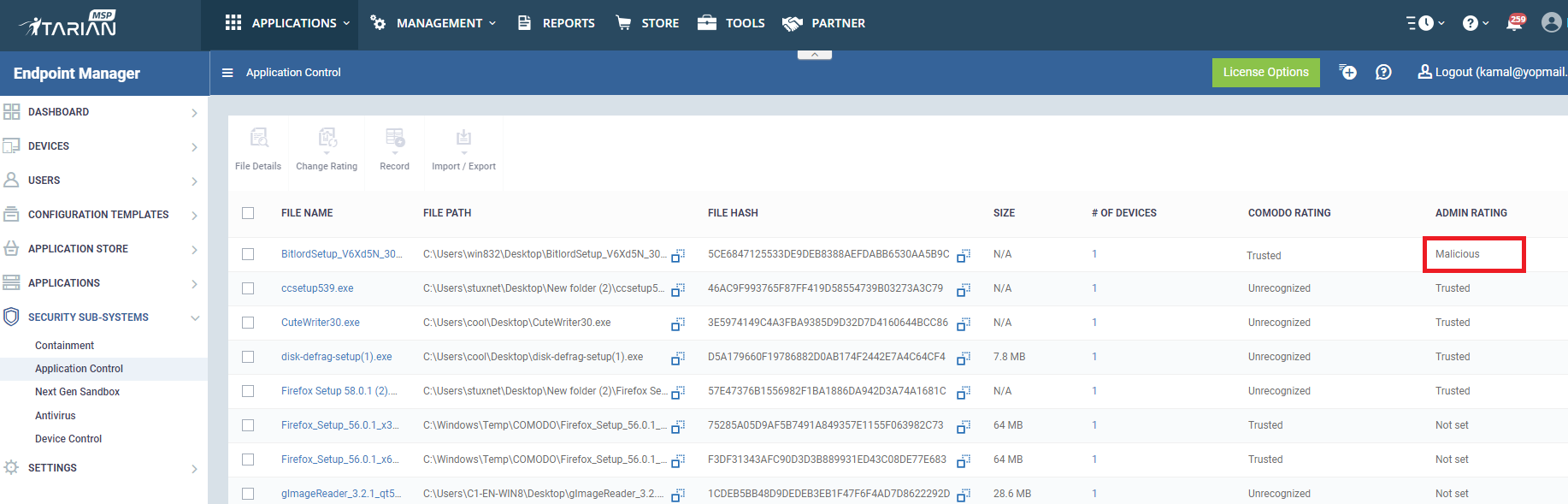Sort table by Comodo Rating column header
This screenshot has height=504, width=1568.
(x=1289, y=213)
